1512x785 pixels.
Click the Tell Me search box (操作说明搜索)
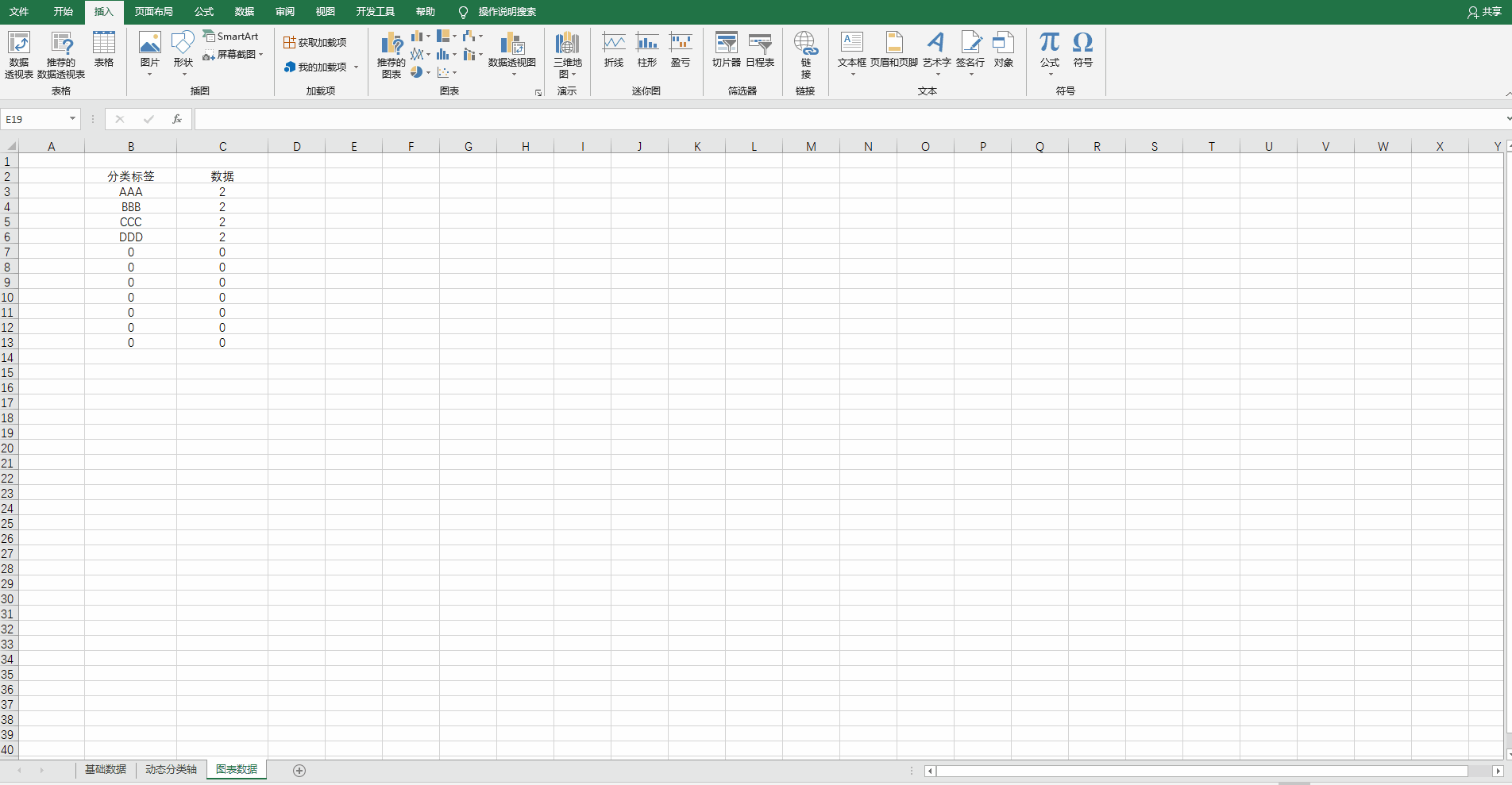(x=507, y=12)
